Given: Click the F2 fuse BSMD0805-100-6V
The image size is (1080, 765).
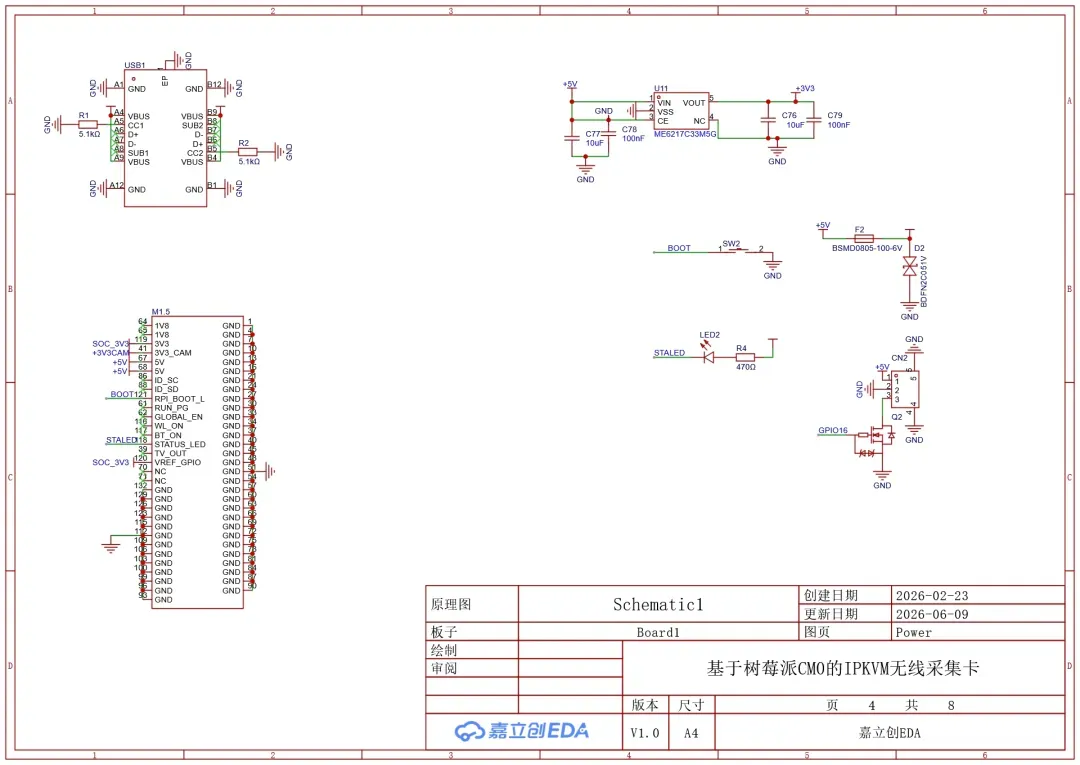Looking at the screenshot, I should coord(863,238).
